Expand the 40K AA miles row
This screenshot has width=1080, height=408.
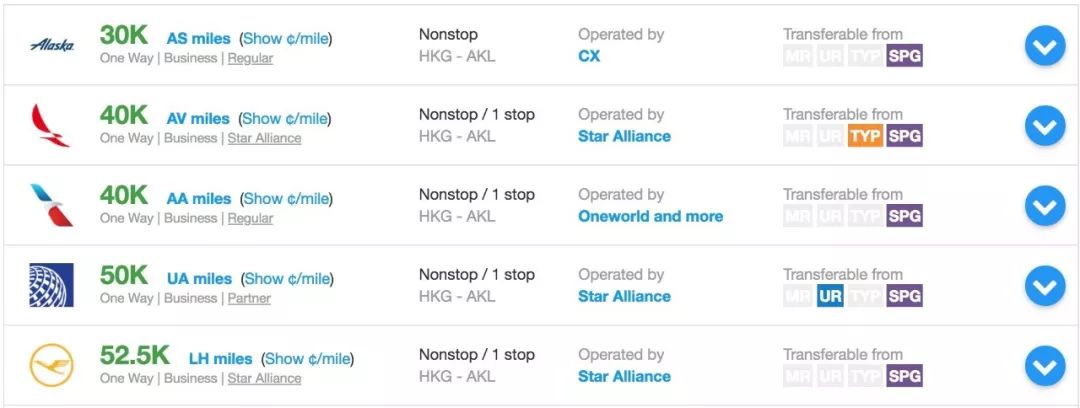tap(1045, 205)
